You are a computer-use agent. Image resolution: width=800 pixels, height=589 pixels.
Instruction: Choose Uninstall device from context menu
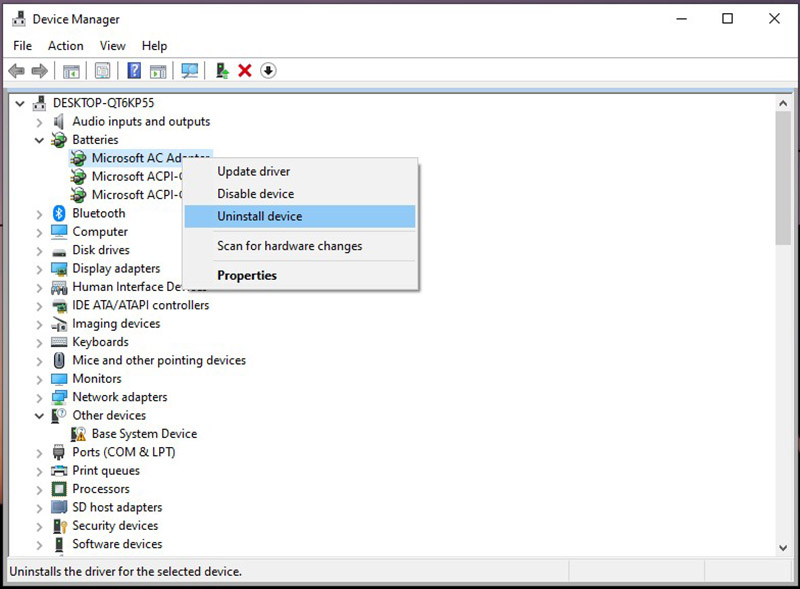pos(300,216)
